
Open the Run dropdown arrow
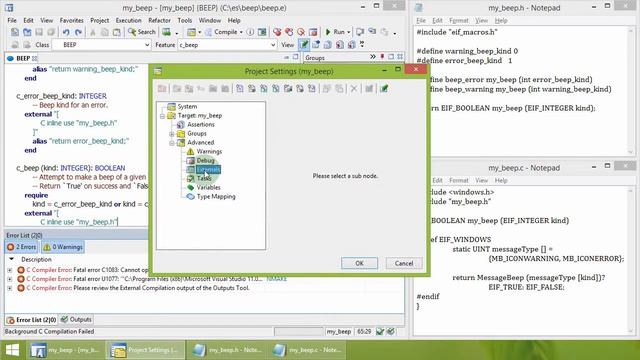pyautogui.click(x=349, y=32)
